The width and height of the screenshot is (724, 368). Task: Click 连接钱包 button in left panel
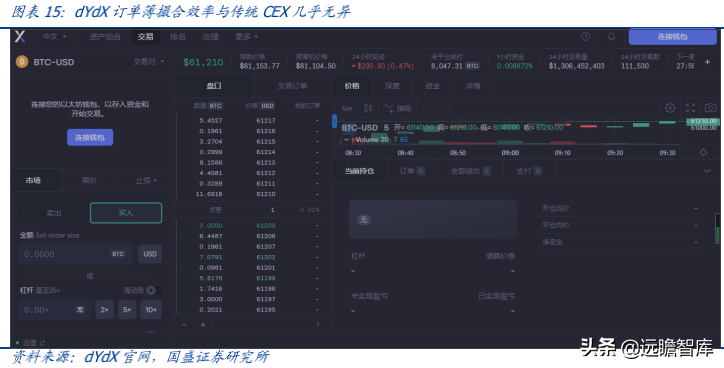[x=90, y=137]
